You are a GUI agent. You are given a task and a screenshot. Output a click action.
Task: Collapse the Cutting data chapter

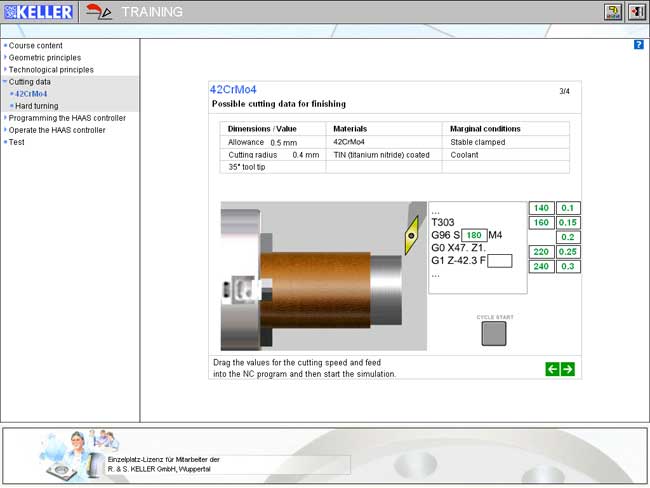(x=29, y=82)
